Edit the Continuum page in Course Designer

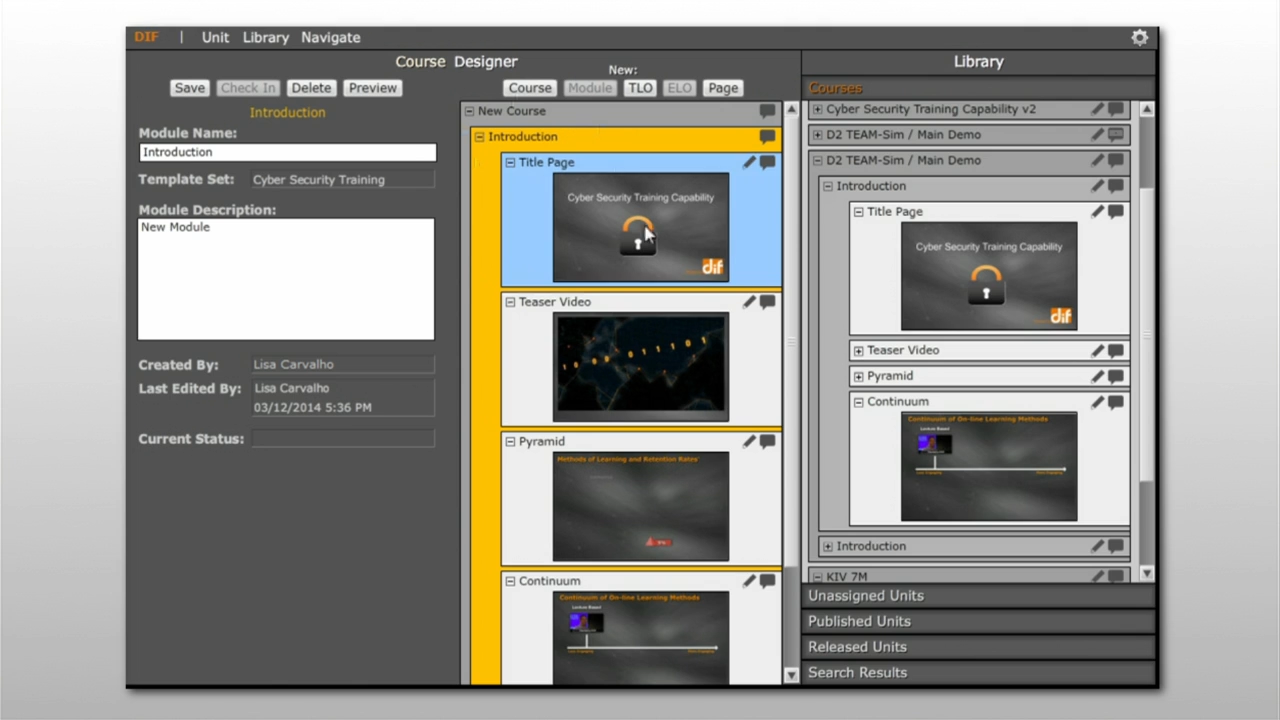(x=749, y=581)
